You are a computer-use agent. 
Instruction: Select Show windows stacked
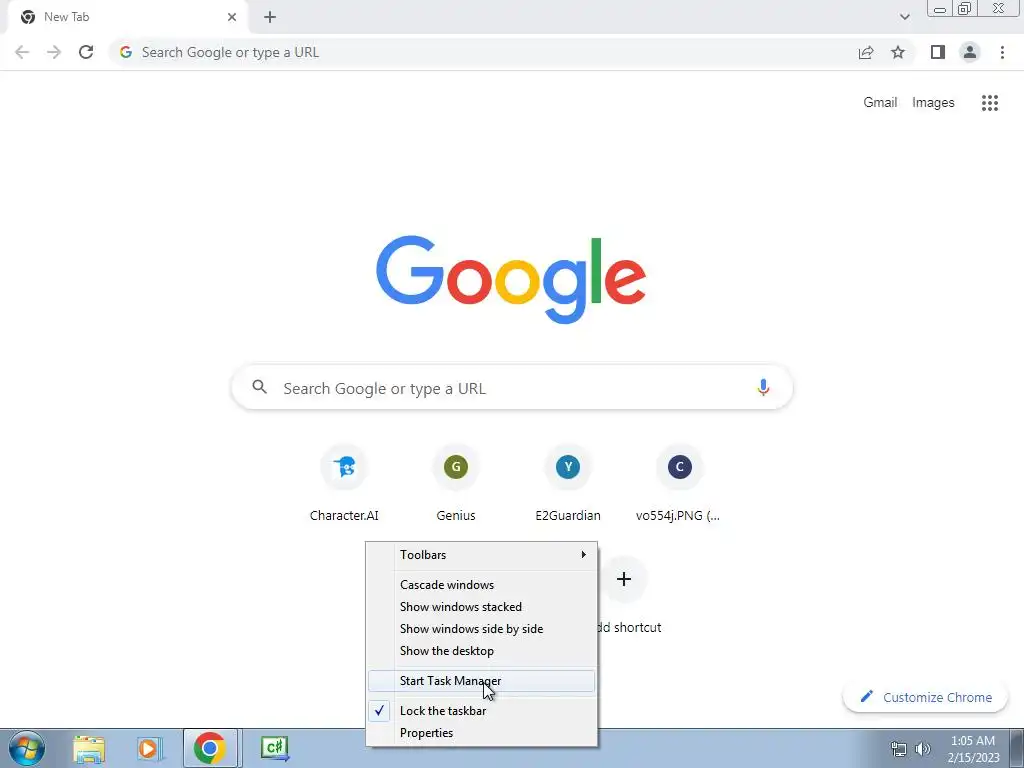pyautogui.click(x=481, y=607)
